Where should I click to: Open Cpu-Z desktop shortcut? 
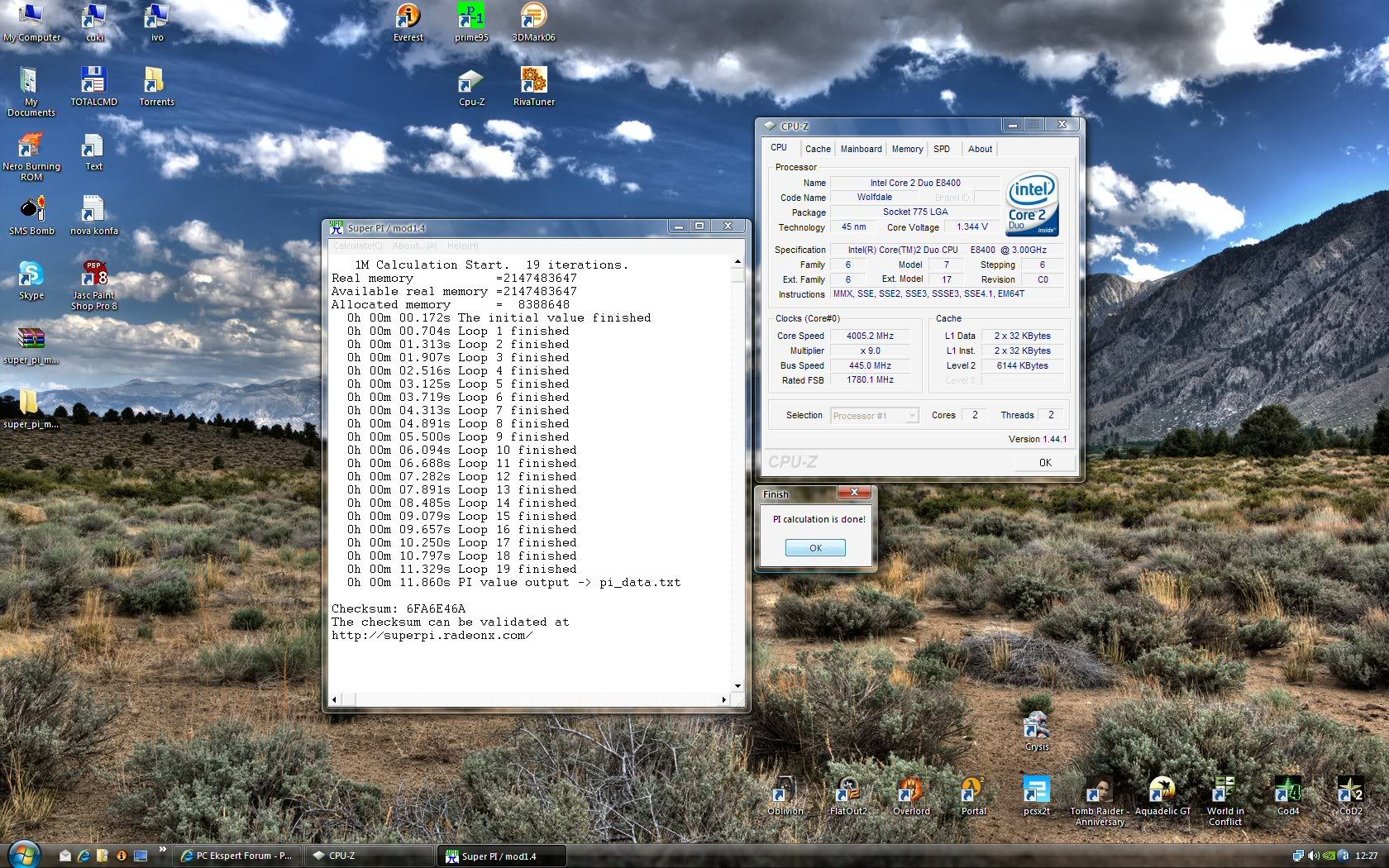(x=471, y=87)
